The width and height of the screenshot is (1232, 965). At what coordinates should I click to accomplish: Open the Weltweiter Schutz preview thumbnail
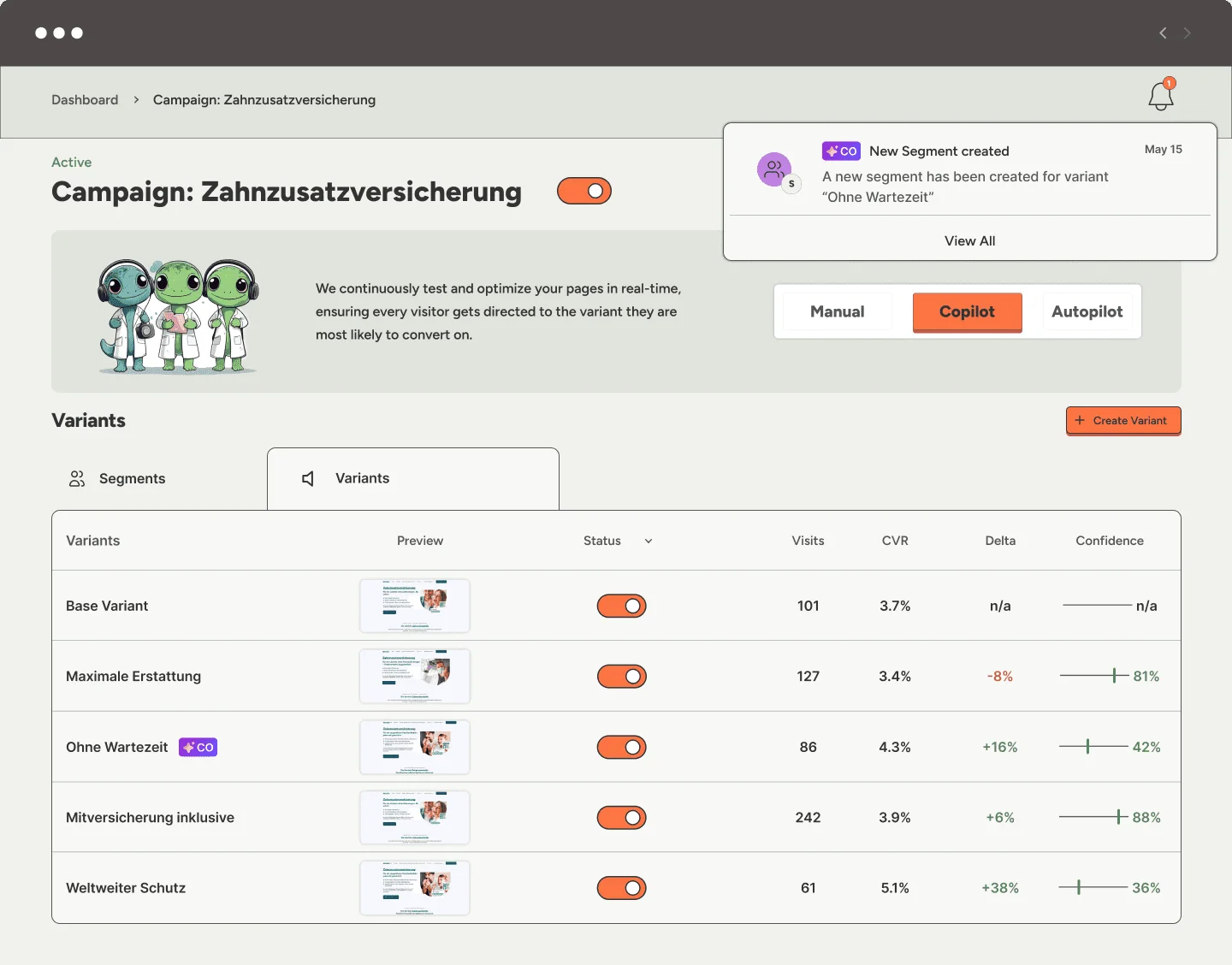click(x=415, y=888)
